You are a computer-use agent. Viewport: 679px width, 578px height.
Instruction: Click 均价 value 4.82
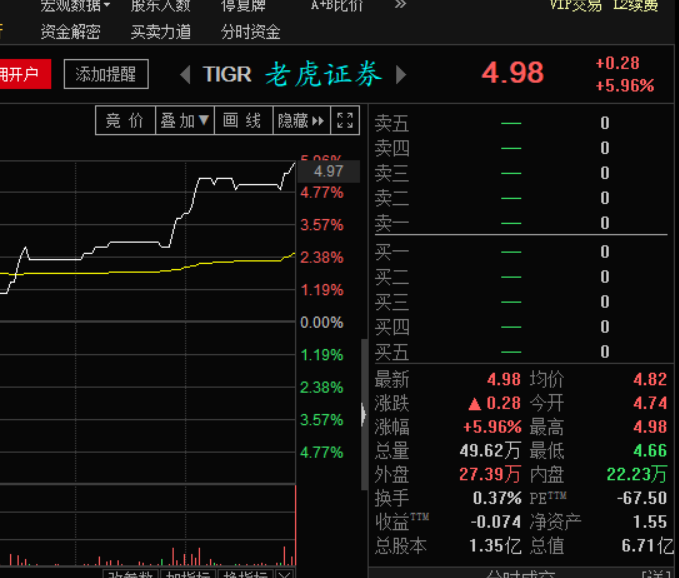coord(650,380)
